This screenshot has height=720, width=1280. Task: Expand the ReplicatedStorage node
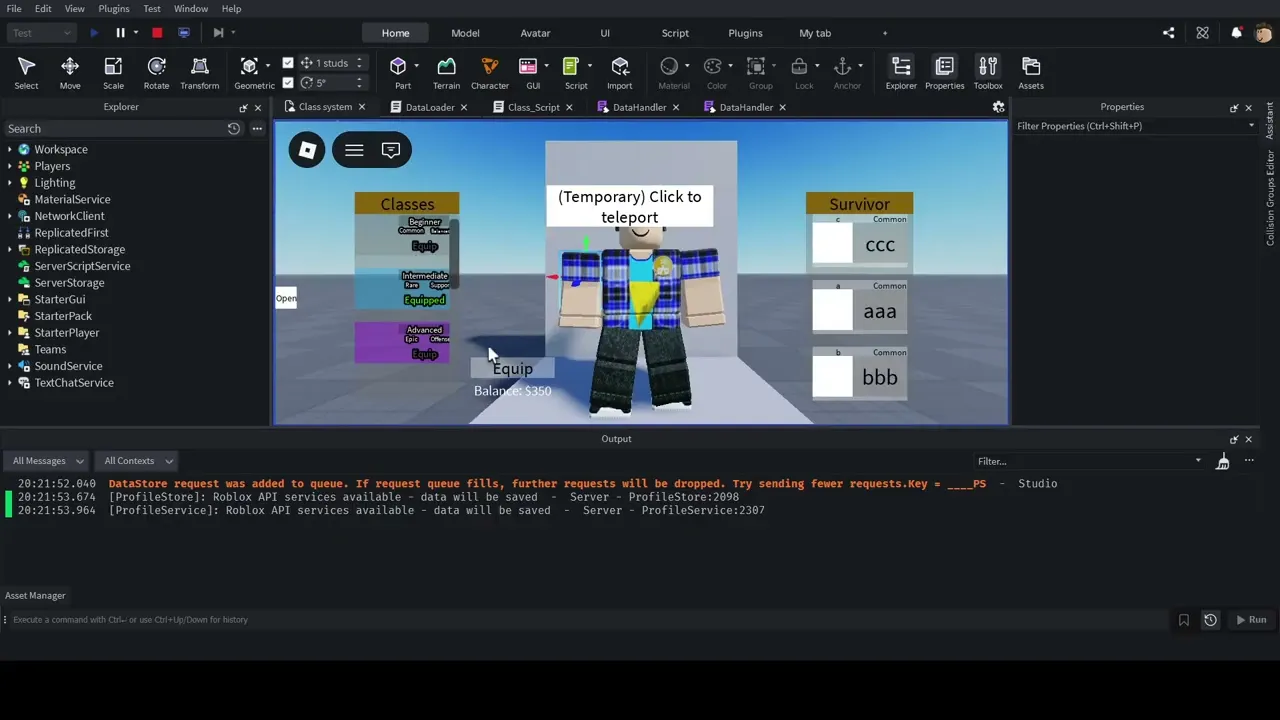tap(10, 249)
